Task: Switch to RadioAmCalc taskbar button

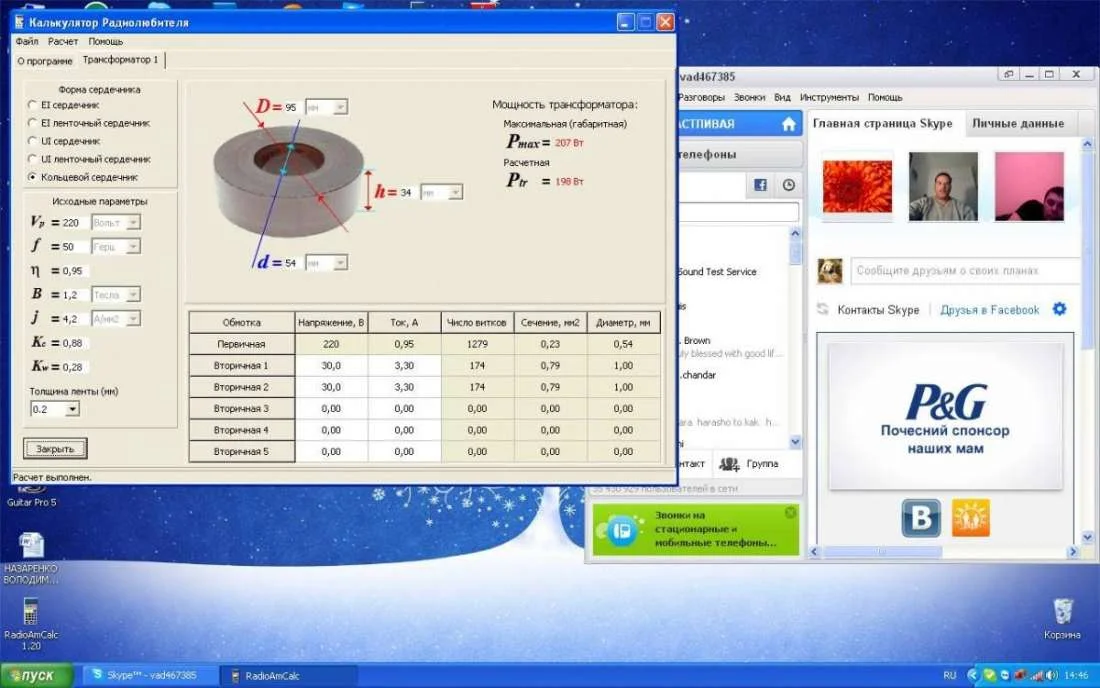Action: click(x=288, y=675)
